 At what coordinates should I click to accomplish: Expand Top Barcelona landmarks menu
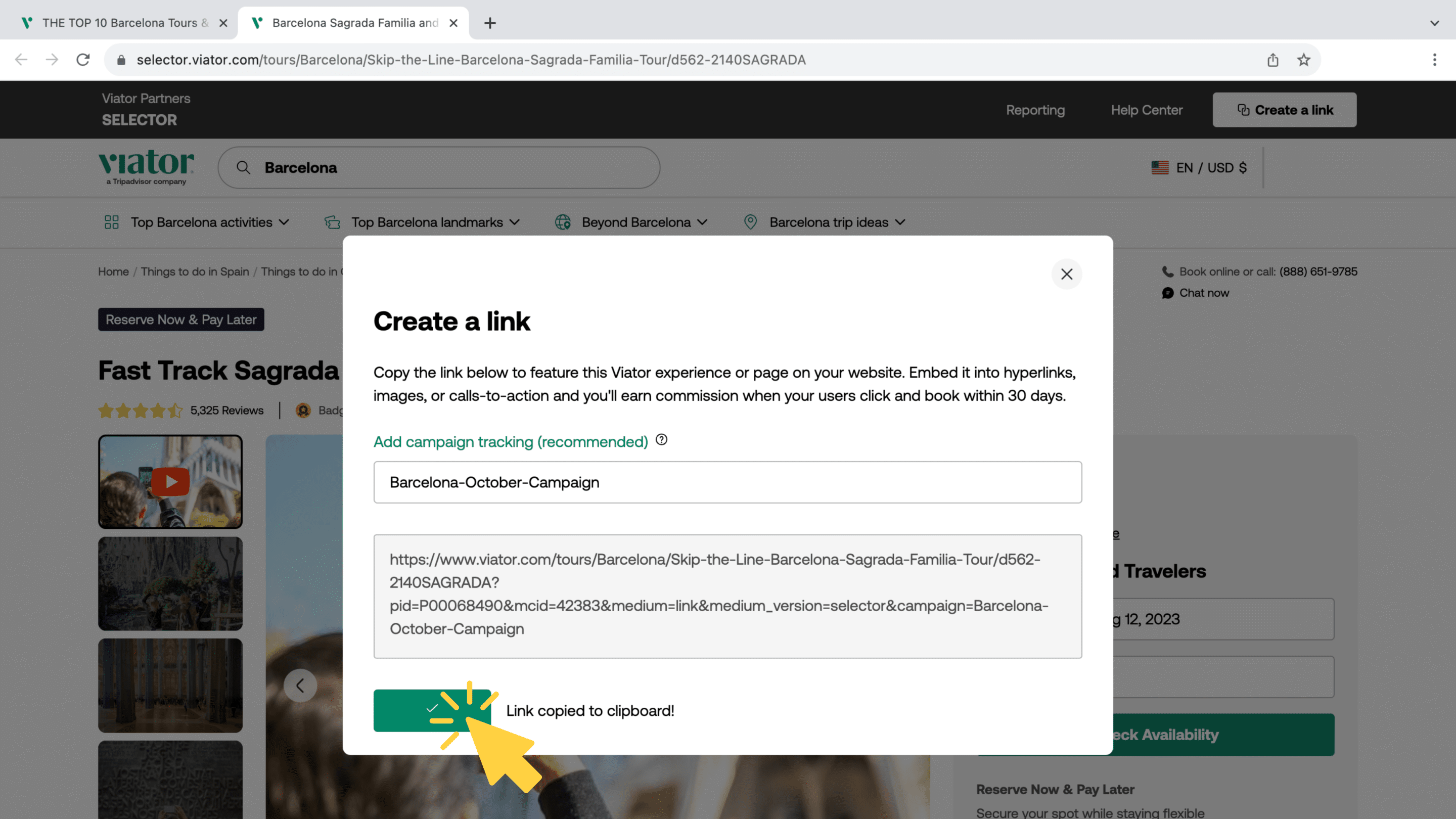422,222
